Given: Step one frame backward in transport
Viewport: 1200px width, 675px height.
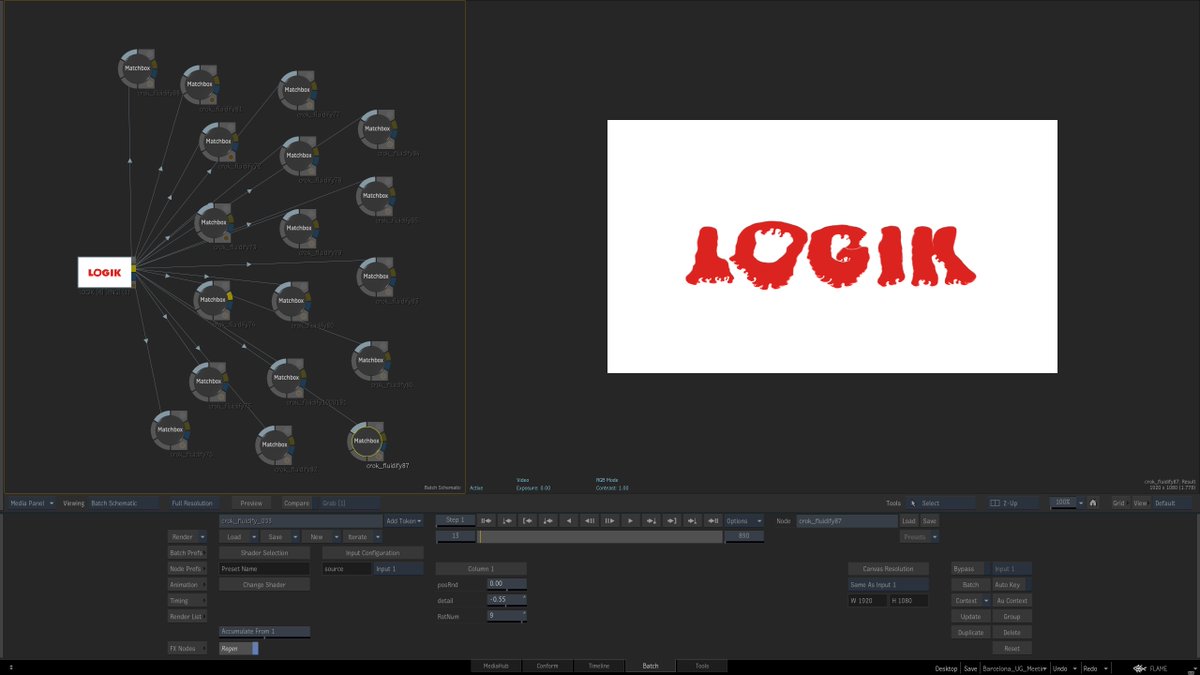Looking at the screenshot, I should [x=589, y=520].
